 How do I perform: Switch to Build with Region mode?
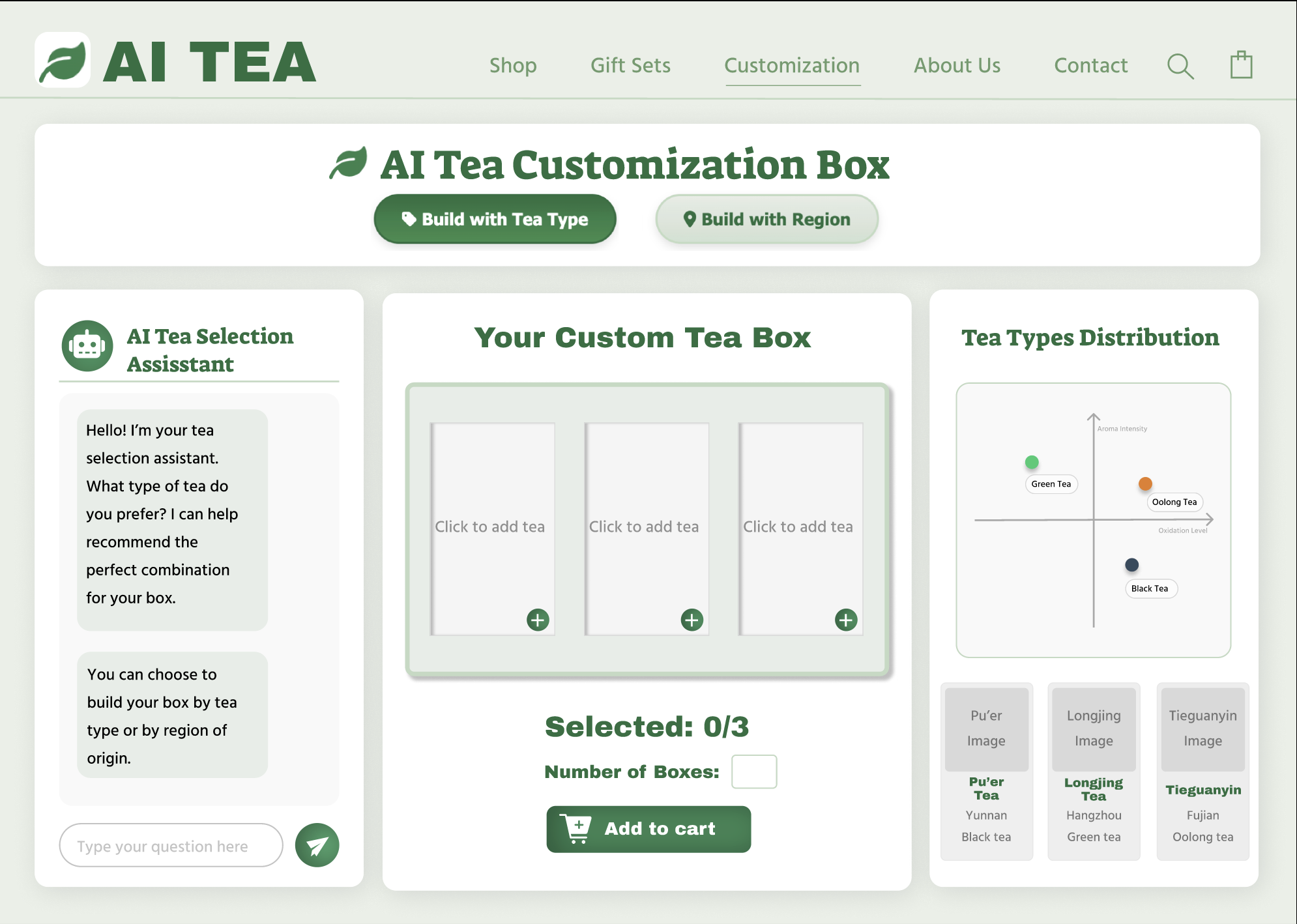(x=766, y=219)
